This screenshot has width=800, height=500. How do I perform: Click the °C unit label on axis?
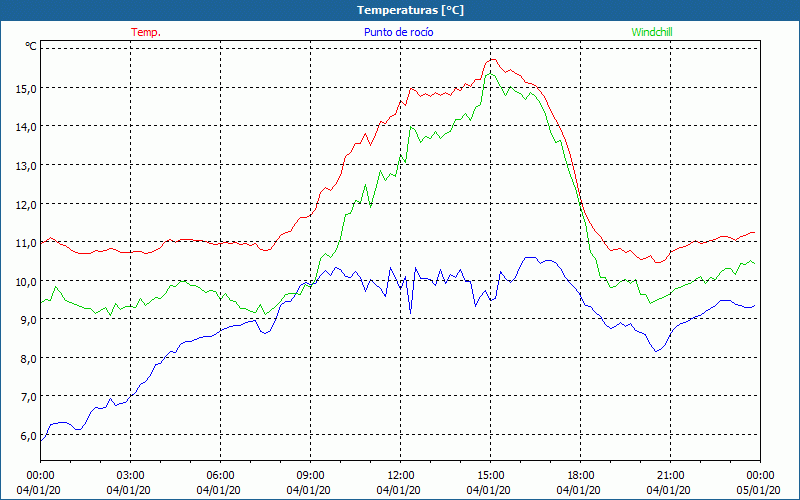pyautogui.click(x=31, y=46)
